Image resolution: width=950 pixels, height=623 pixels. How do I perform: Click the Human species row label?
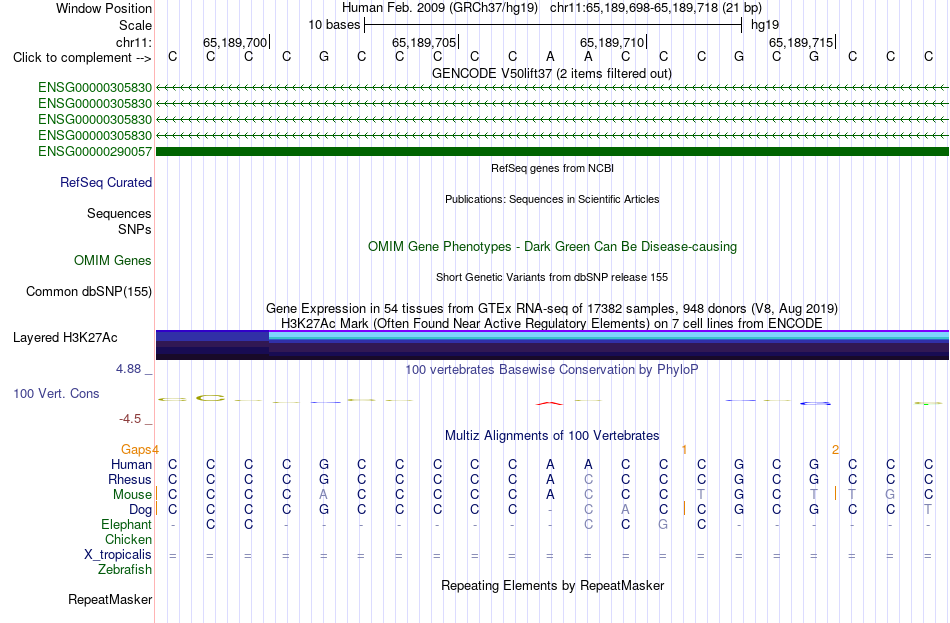[x=131, y=465]
